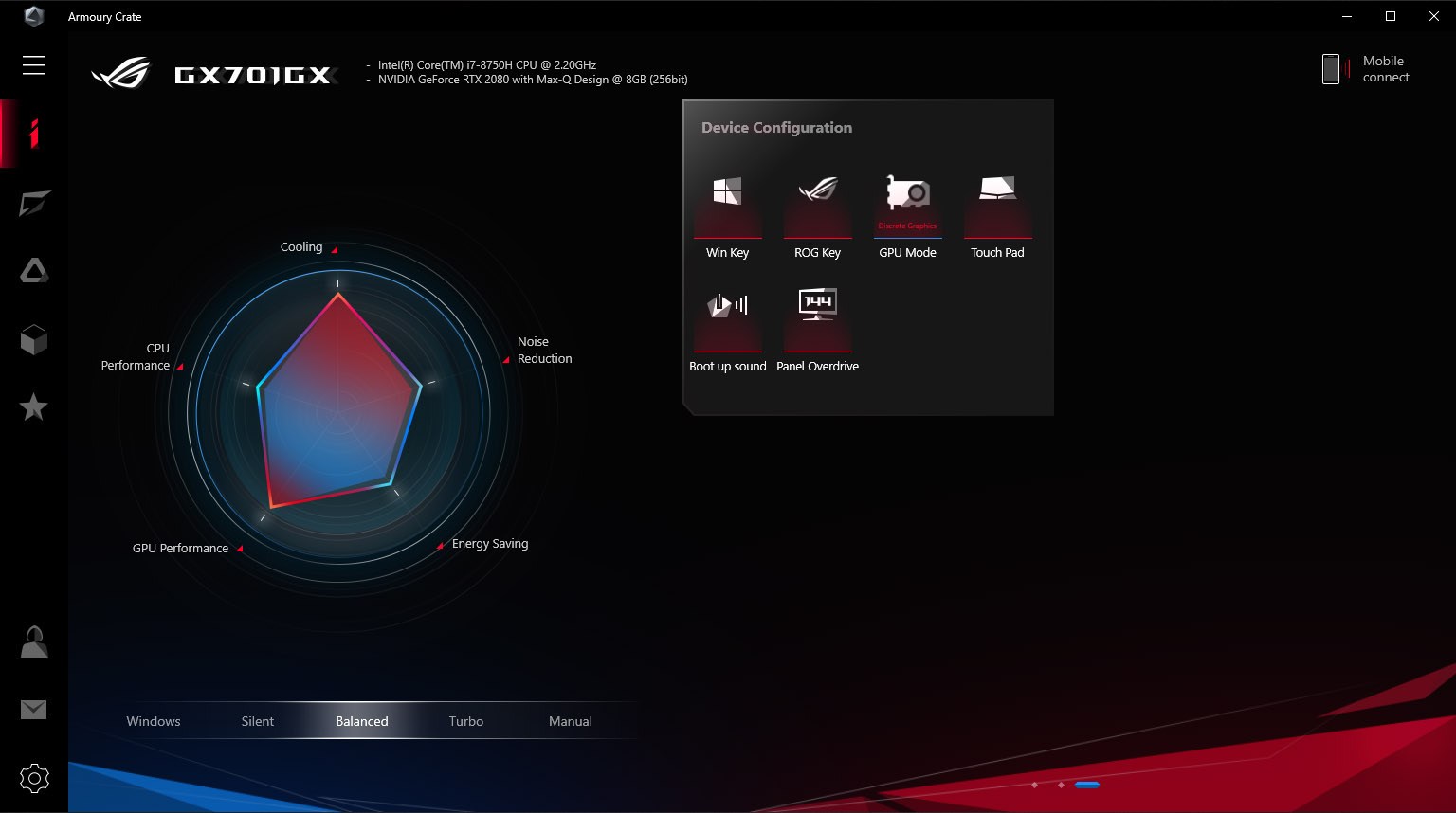Switch the GPU Mode setting
This screenshot has width=1456, height=813.
click(907, 216)
